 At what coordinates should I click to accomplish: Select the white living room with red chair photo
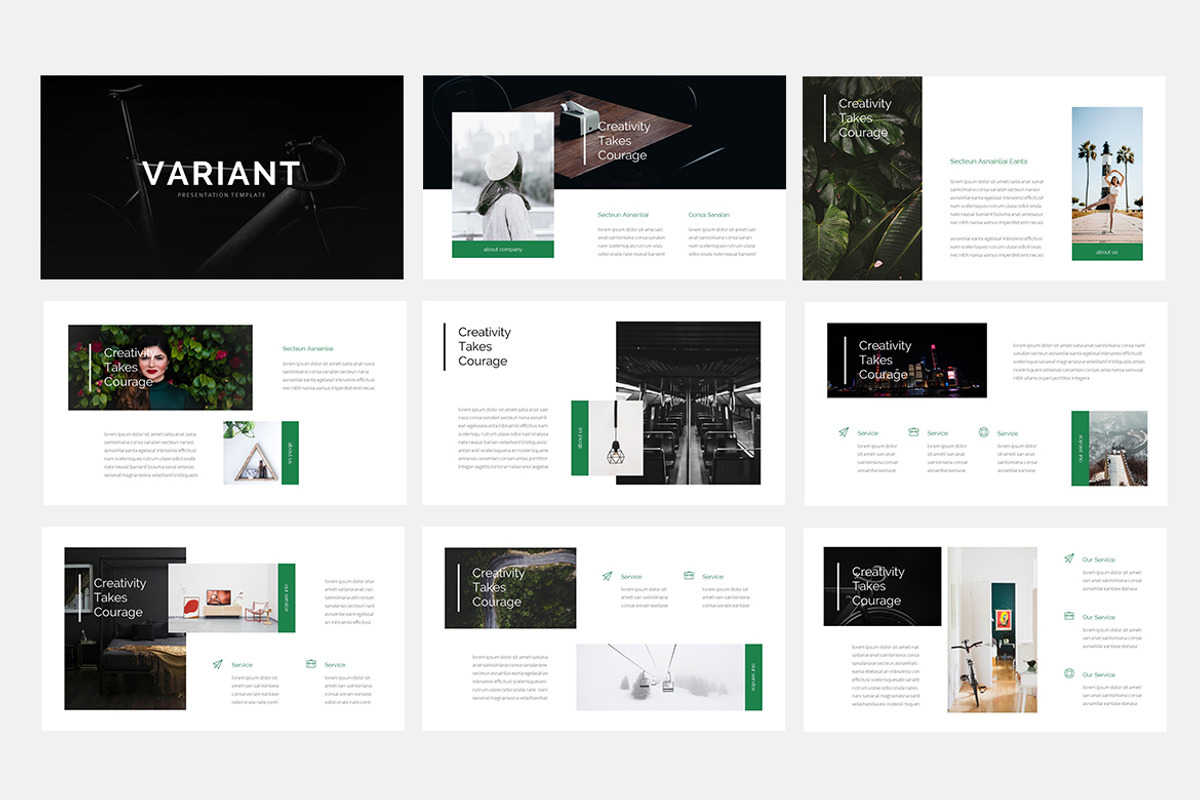pos(222,598)
